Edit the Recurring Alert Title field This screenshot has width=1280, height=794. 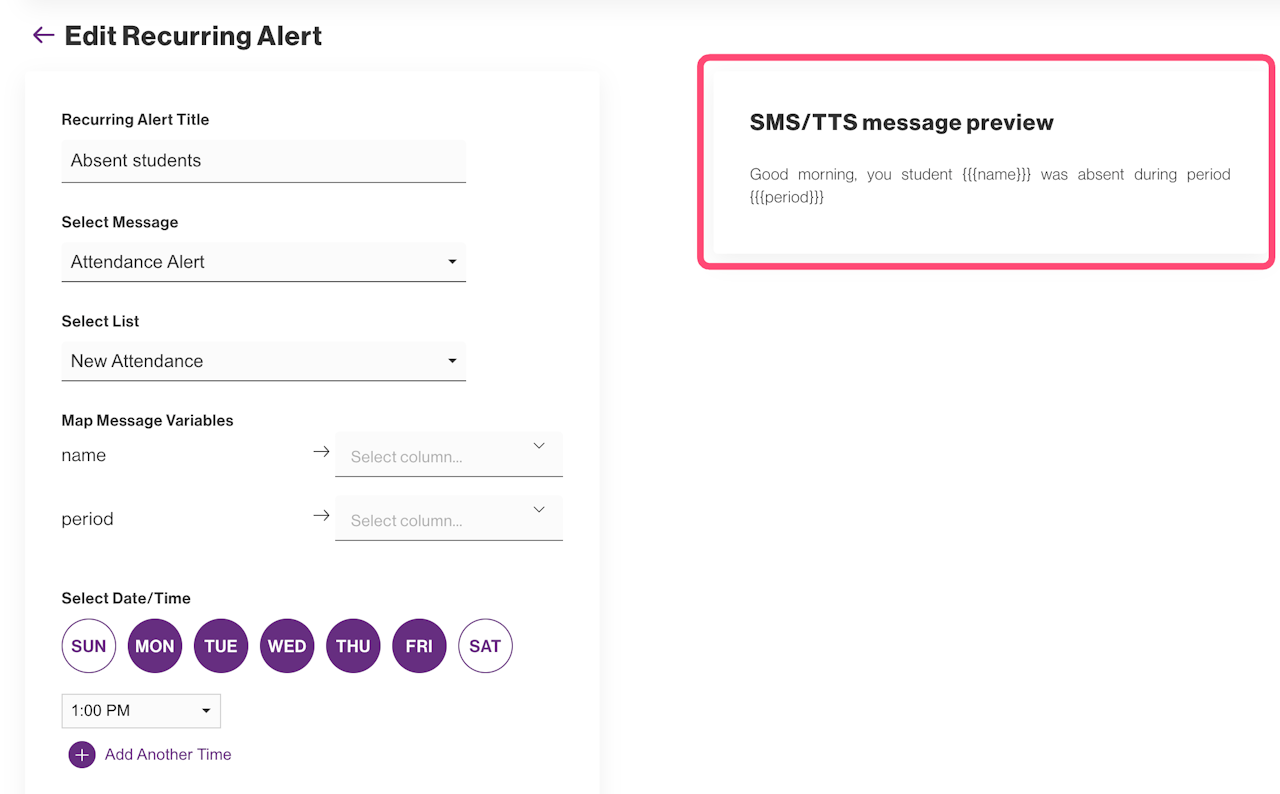point(264,161)
